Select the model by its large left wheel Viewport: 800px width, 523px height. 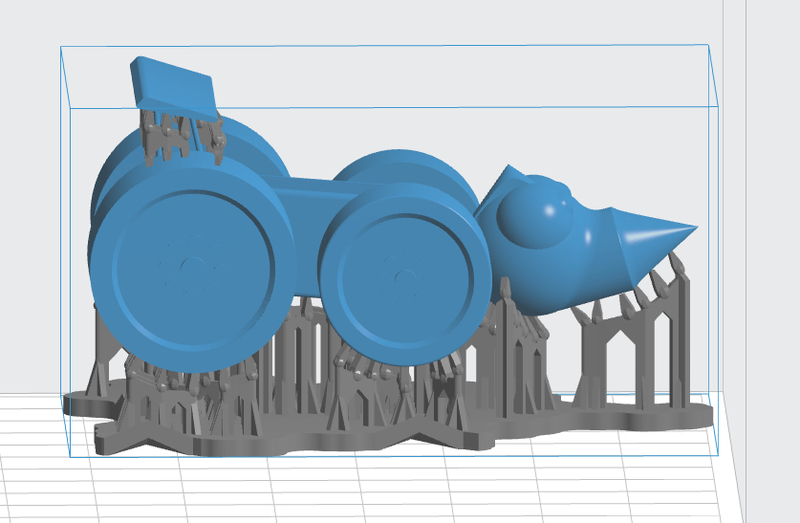193,264
